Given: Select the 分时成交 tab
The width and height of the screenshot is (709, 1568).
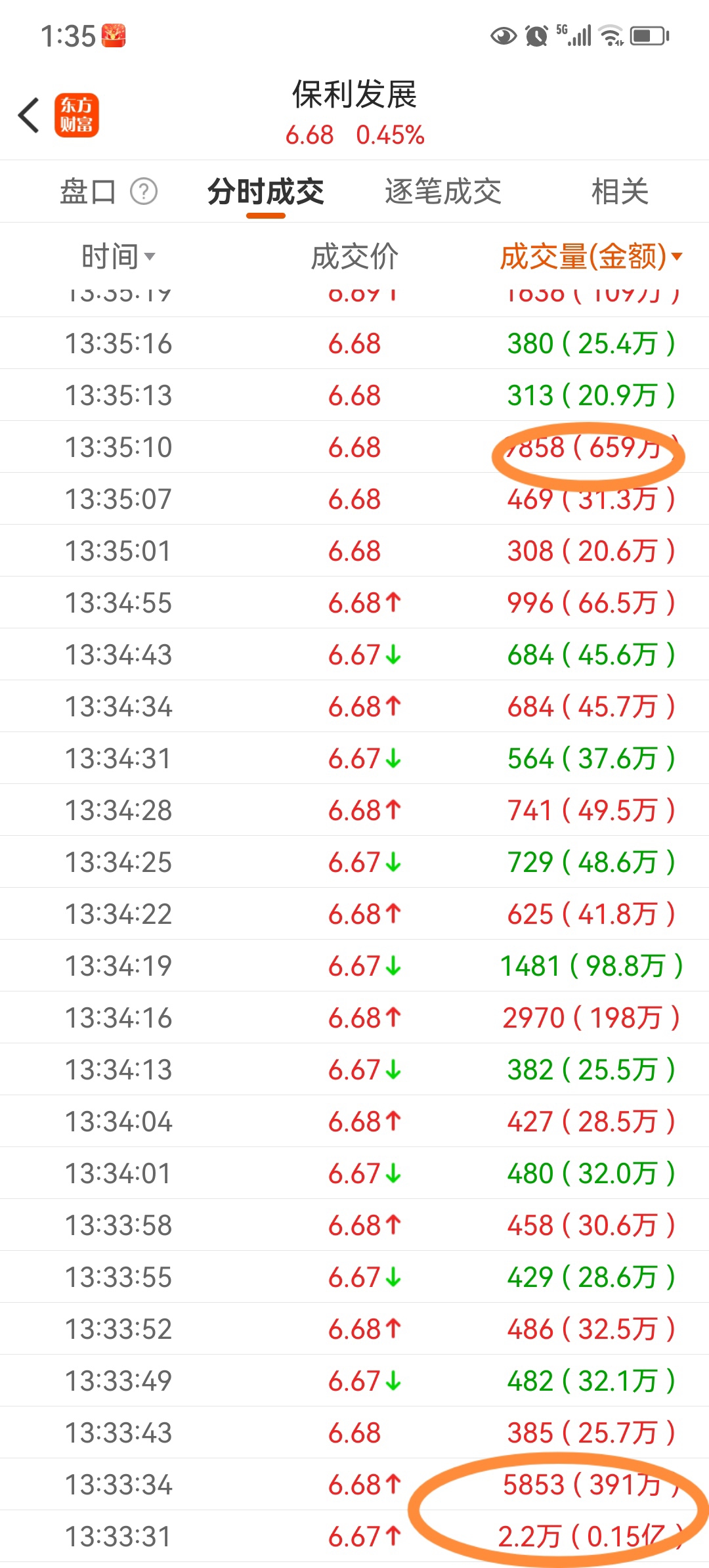Looking at the screenshot, I should pyautogui.click(x=266, y=192).
